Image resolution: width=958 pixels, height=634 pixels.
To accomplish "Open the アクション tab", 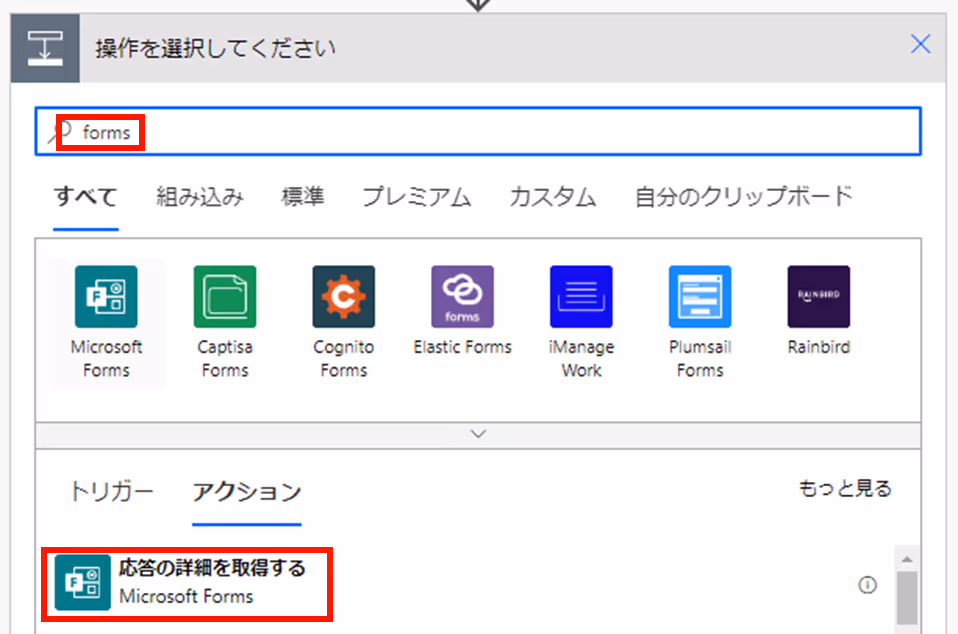I will [247, 492].
